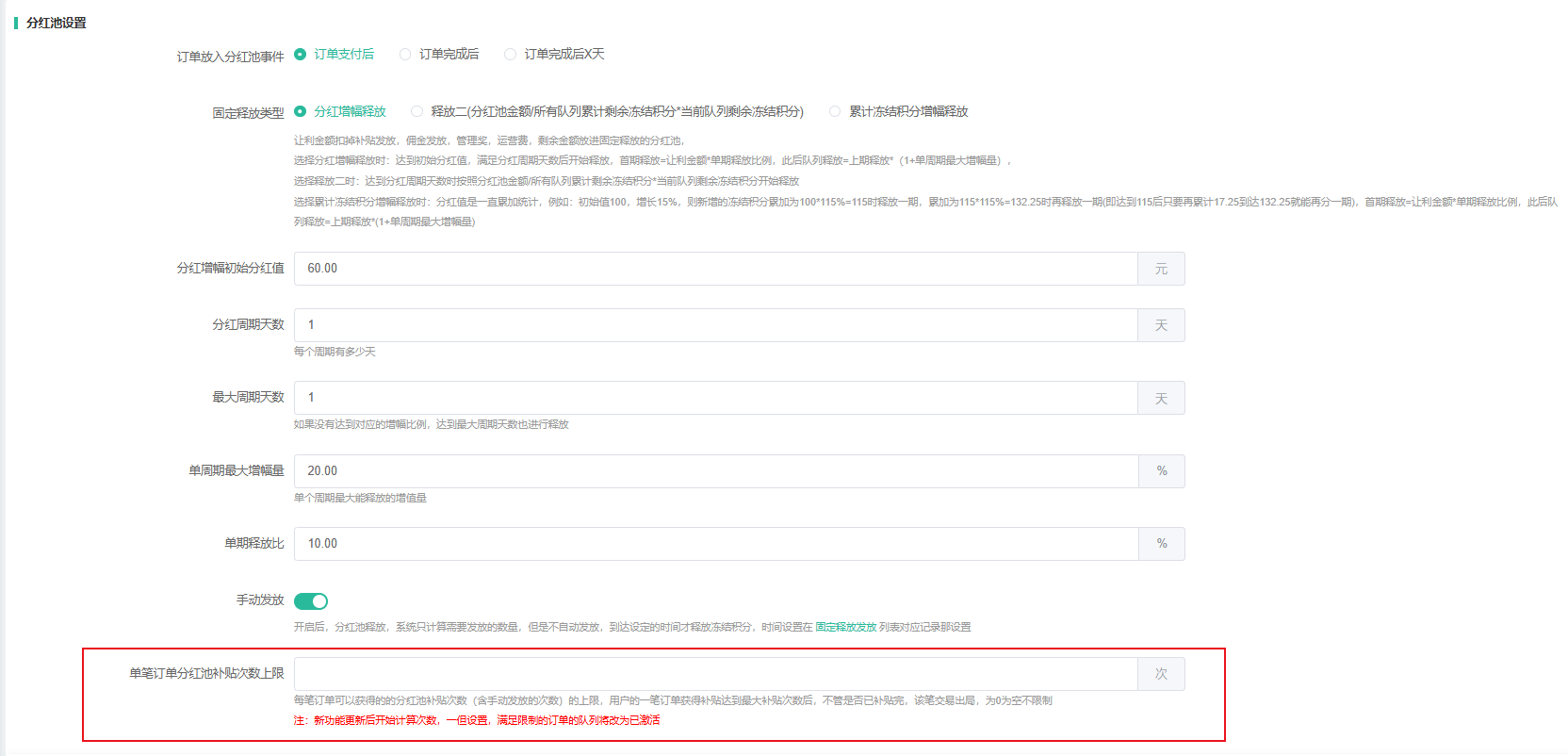The width and height of the screenshot is (1568, 756).
Task: Focus the 分红周期天数 input field
Action: pos(716,325)
